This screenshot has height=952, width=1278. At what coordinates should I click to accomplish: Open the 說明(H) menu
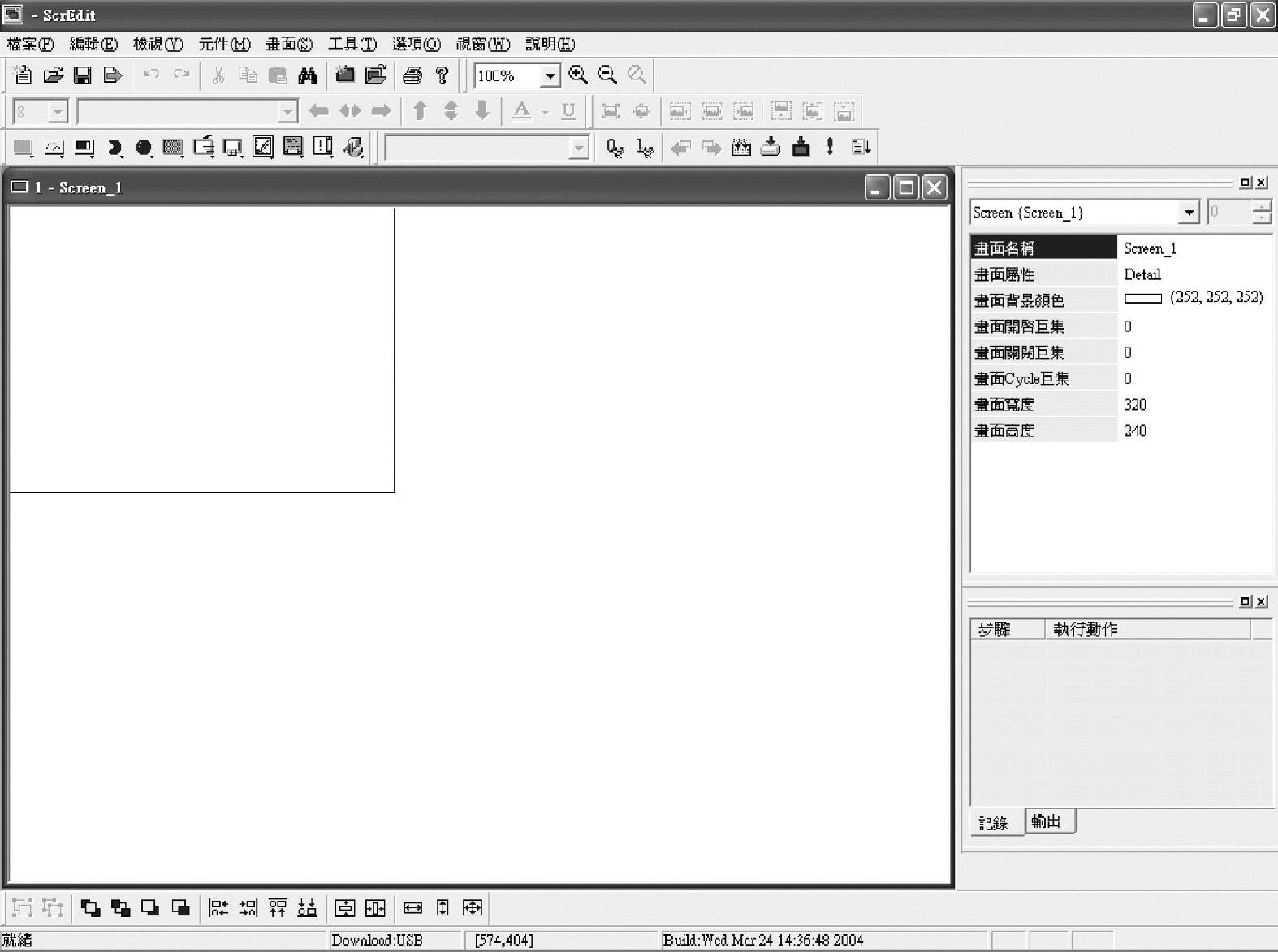pos(550,44)
